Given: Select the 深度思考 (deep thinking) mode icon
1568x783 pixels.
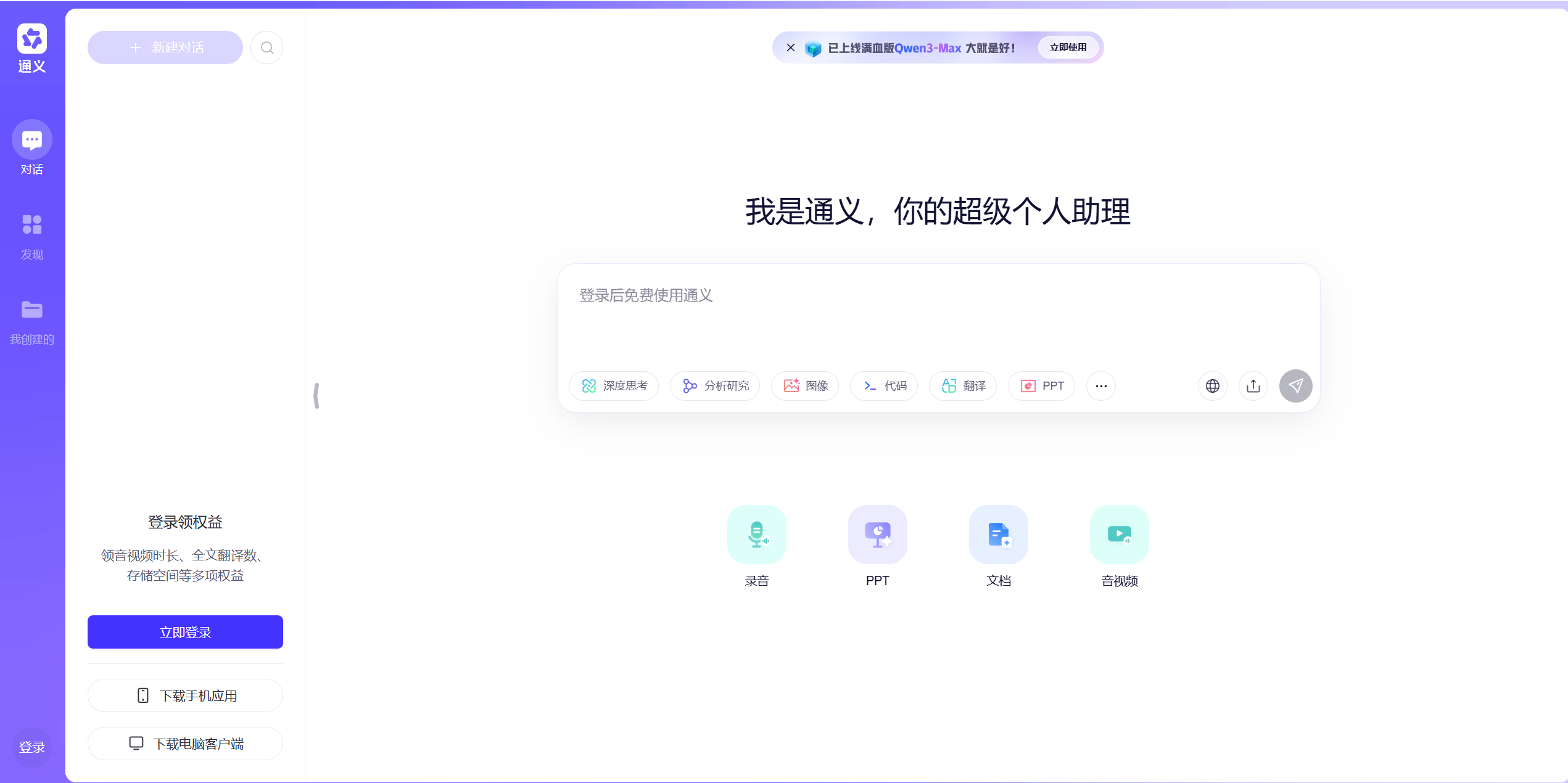Looking at the screenshot, I should coord(613,385).
